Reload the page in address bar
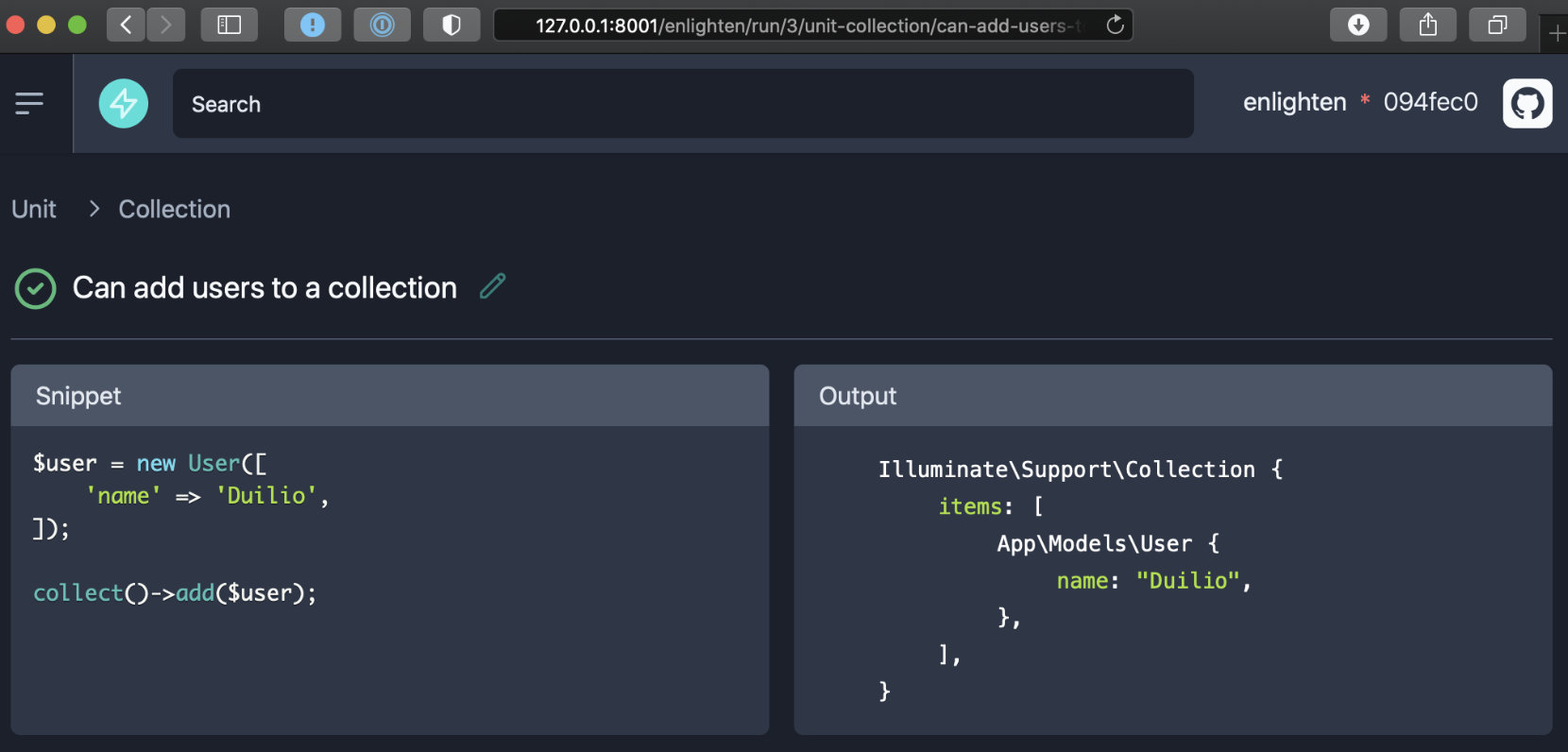 1115,25
